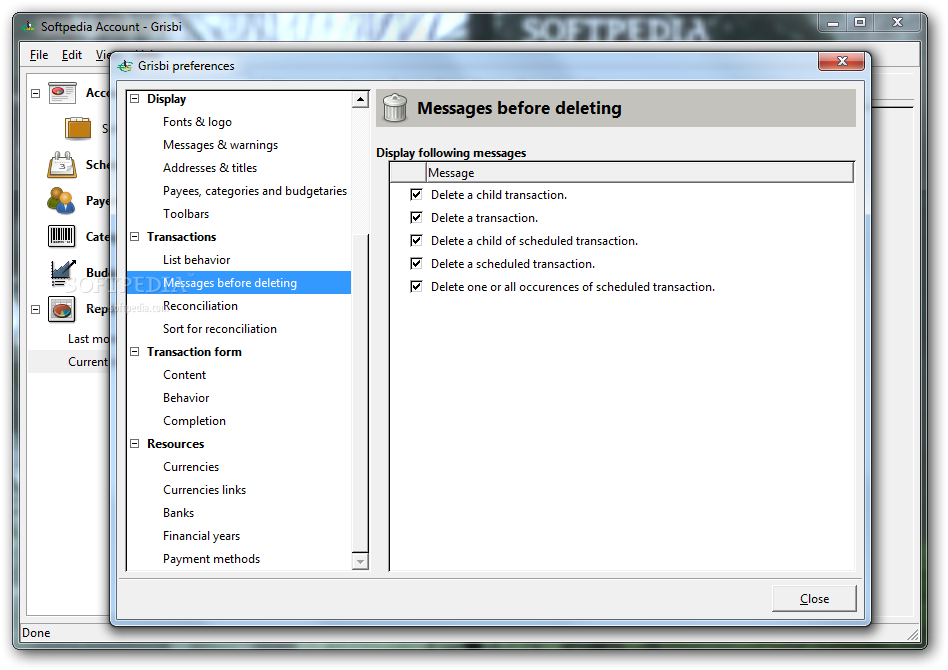The image size is (948, 670).
Task: Select Addresses & titles preferences
Action: click(210, 168)
